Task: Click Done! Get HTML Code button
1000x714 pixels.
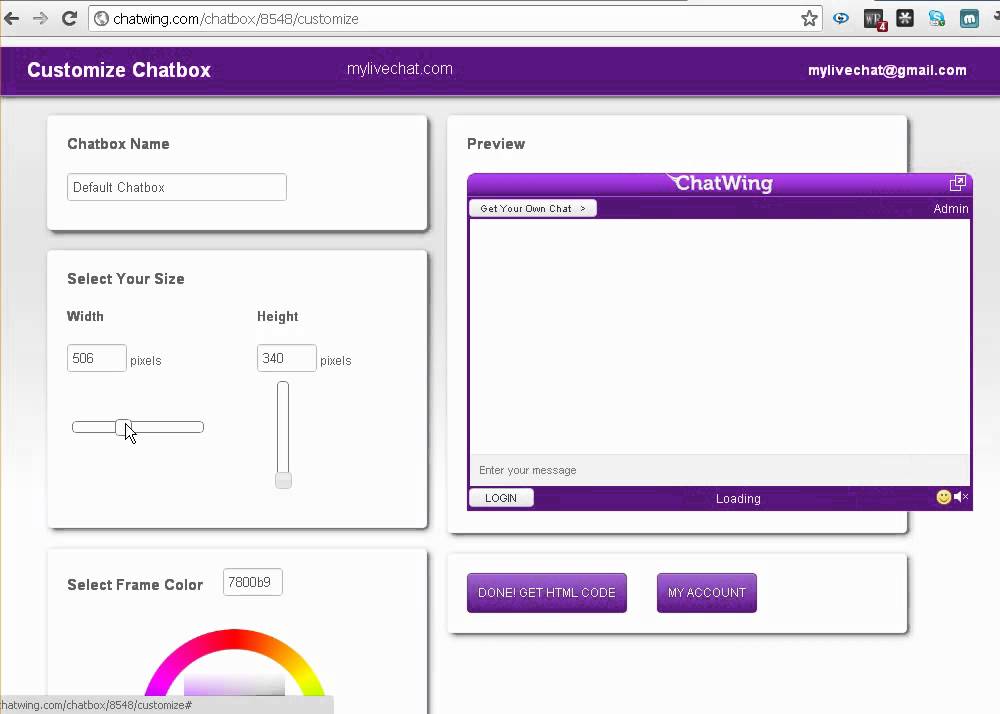Action: click(547, 593)
